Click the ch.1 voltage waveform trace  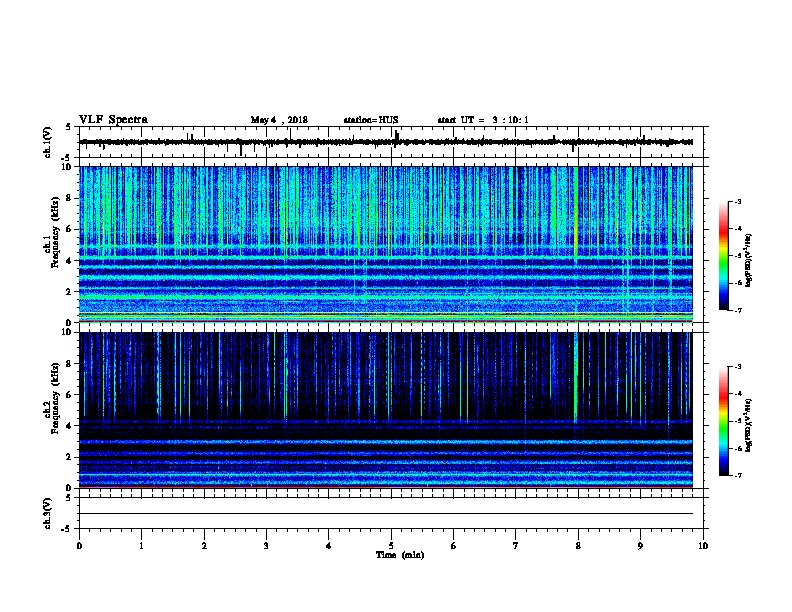(x=386, y=142)
